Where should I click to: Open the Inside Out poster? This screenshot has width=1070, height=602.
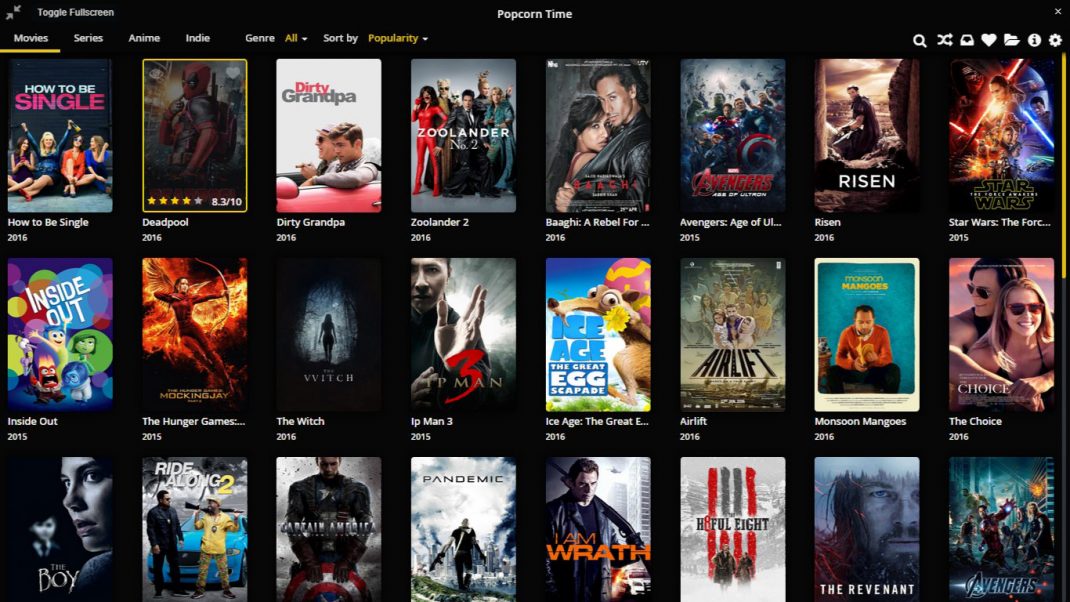[60, 334]
